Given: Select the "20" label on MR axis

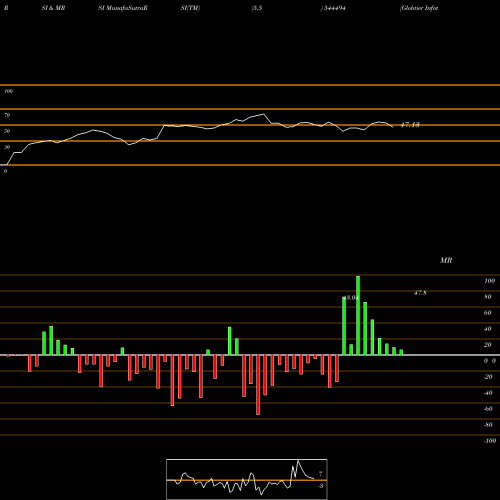Looking at the screenshot, I should [488, 345].
